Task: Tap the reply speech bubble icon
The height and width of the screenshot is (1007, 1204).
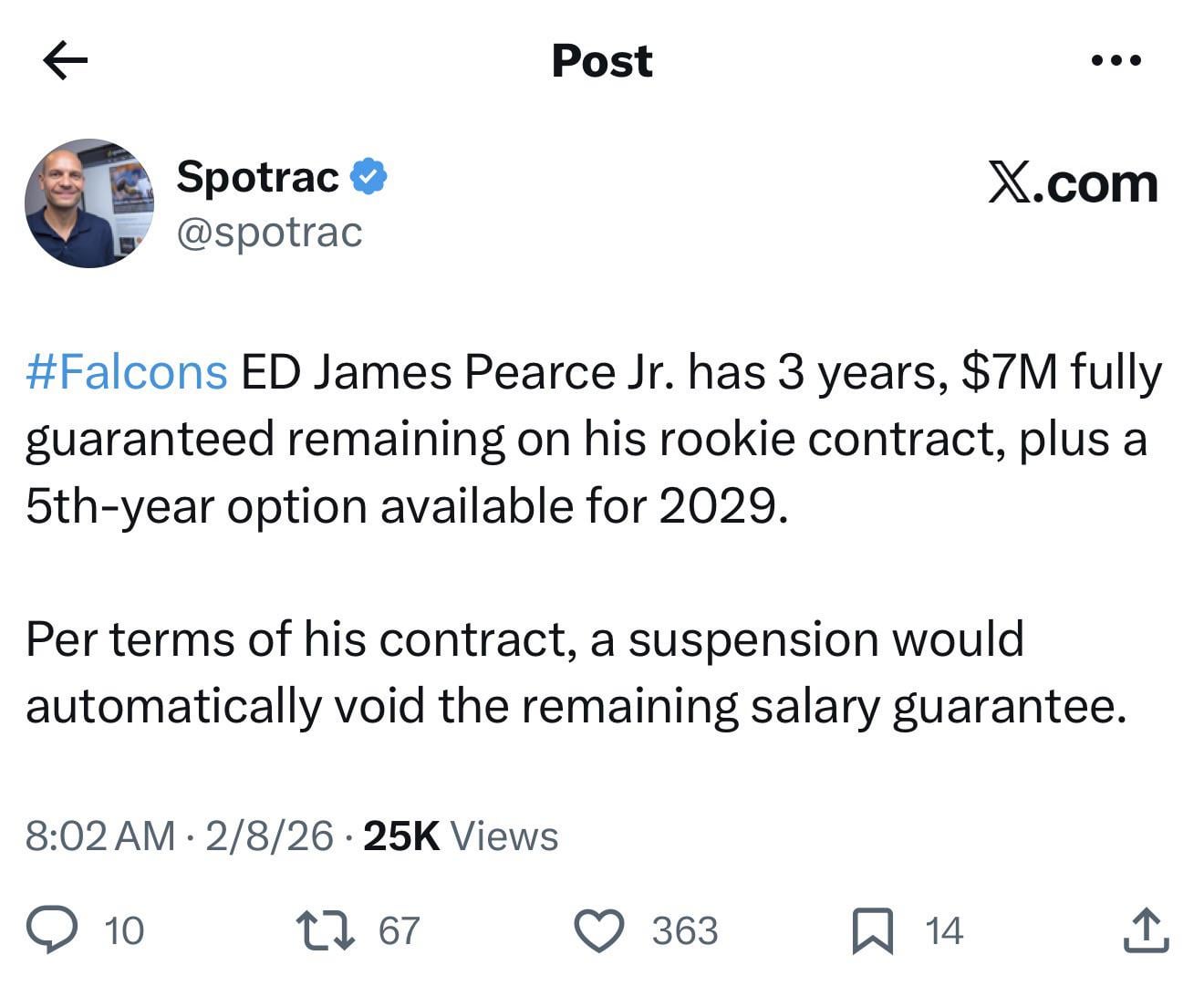Action: (x=51, y=930)
